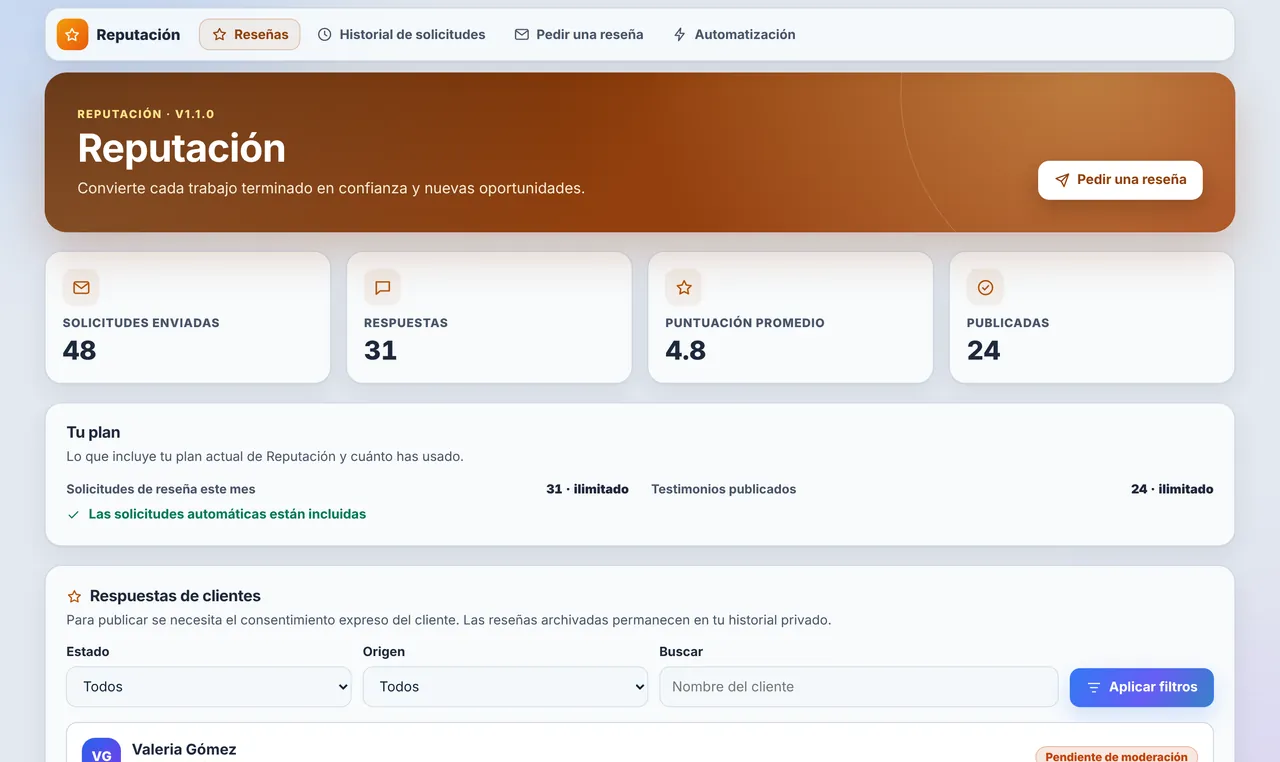
Task: Click the white Pedir una reseña button
Action: click(1120, 180)
